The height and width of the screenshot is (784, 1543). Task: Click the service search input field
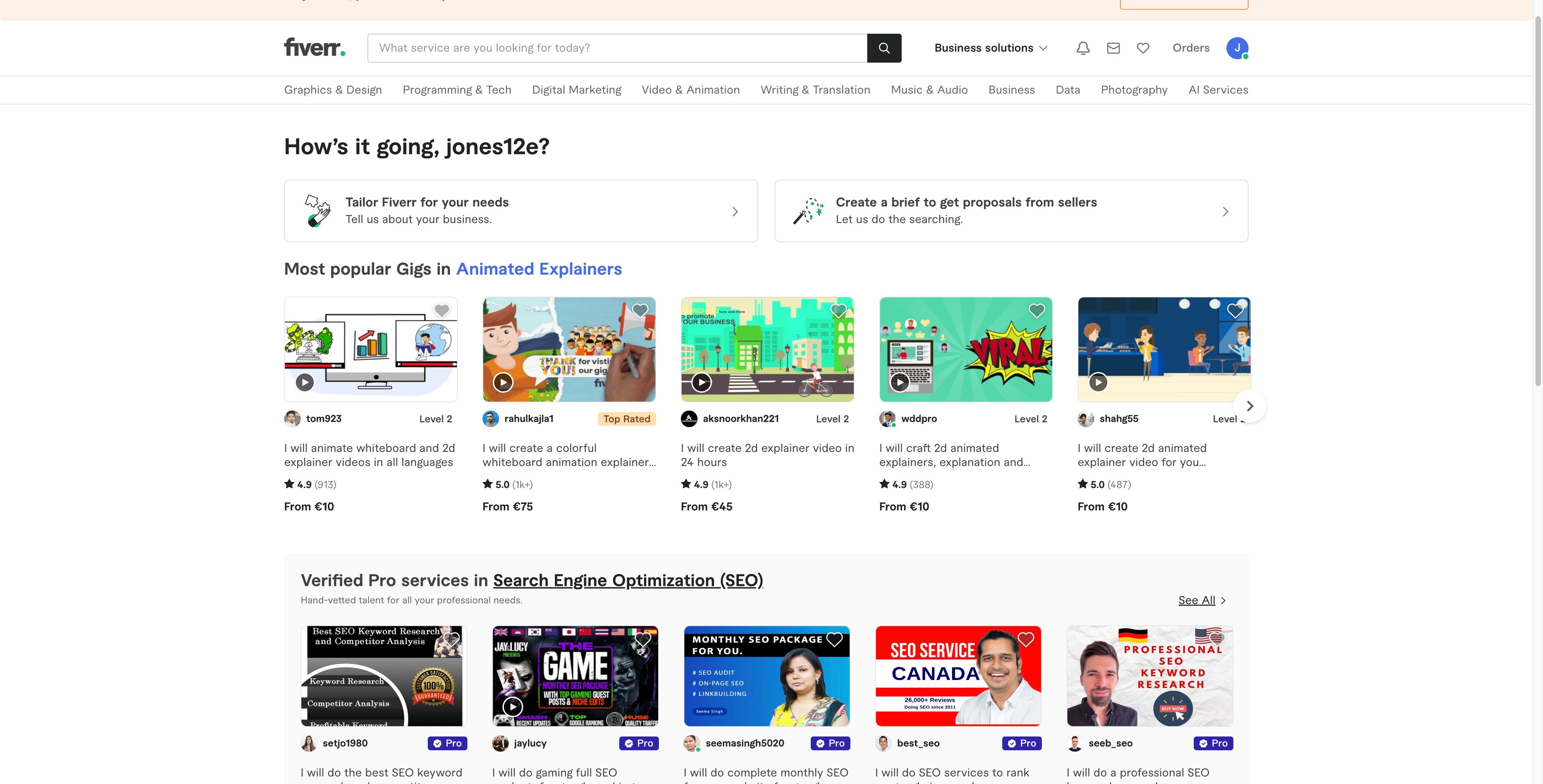pos(617,48)
